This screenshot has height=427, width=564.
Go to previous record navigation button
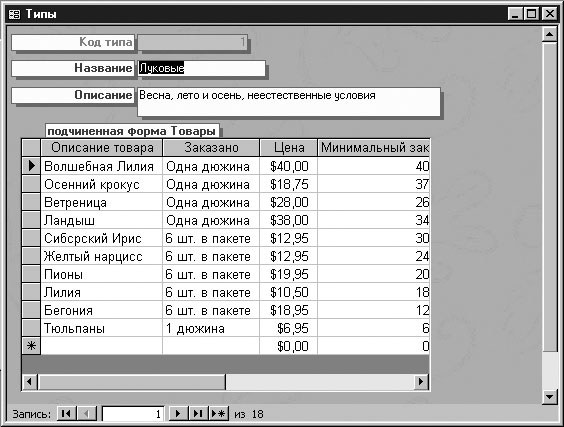(87, 414)
